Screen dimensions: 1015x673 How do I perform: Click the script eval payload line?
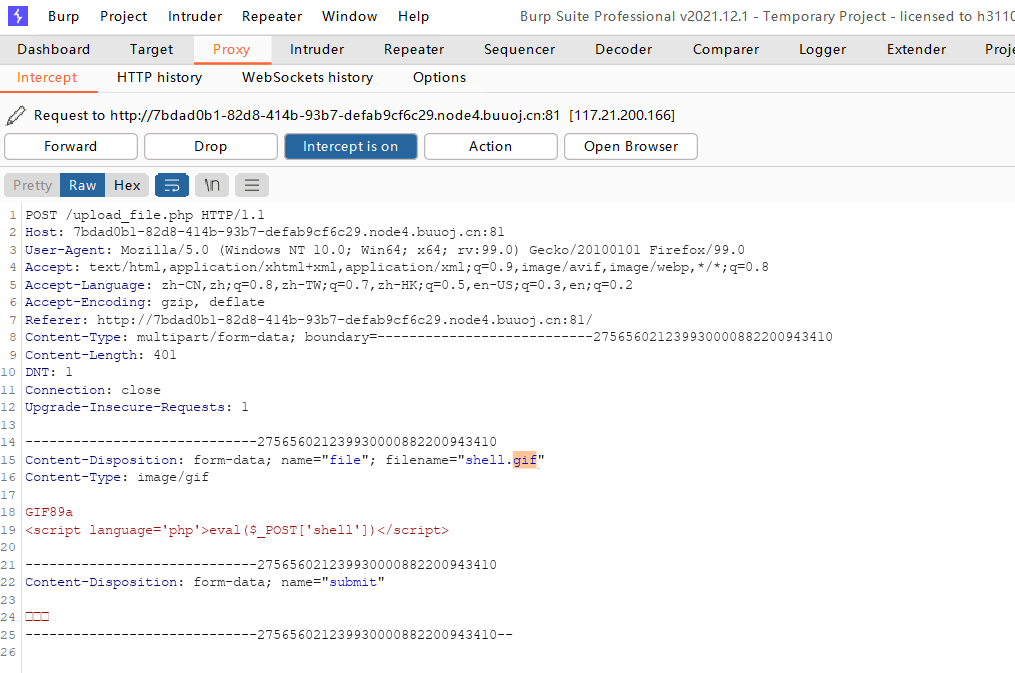point(237,530)
